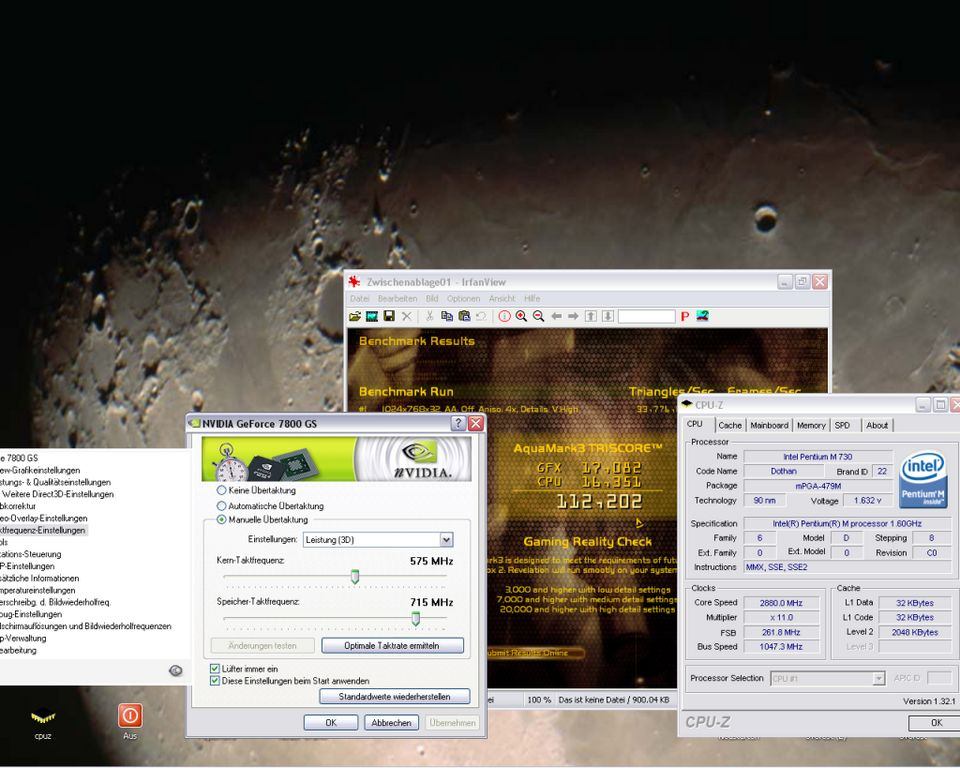Click the Zoom in magnifier icon
The width and height of the screenshot is (960, 768).
click(521, 317)
